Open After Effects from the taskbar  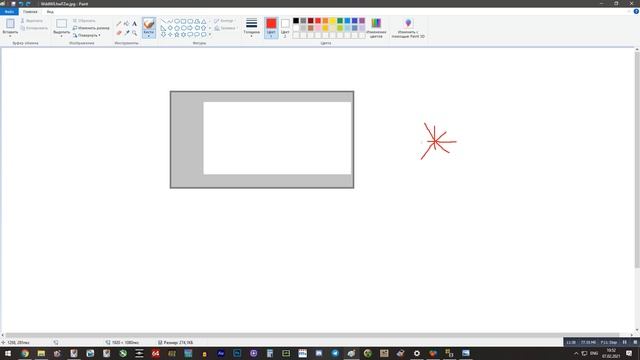(221, 353)
